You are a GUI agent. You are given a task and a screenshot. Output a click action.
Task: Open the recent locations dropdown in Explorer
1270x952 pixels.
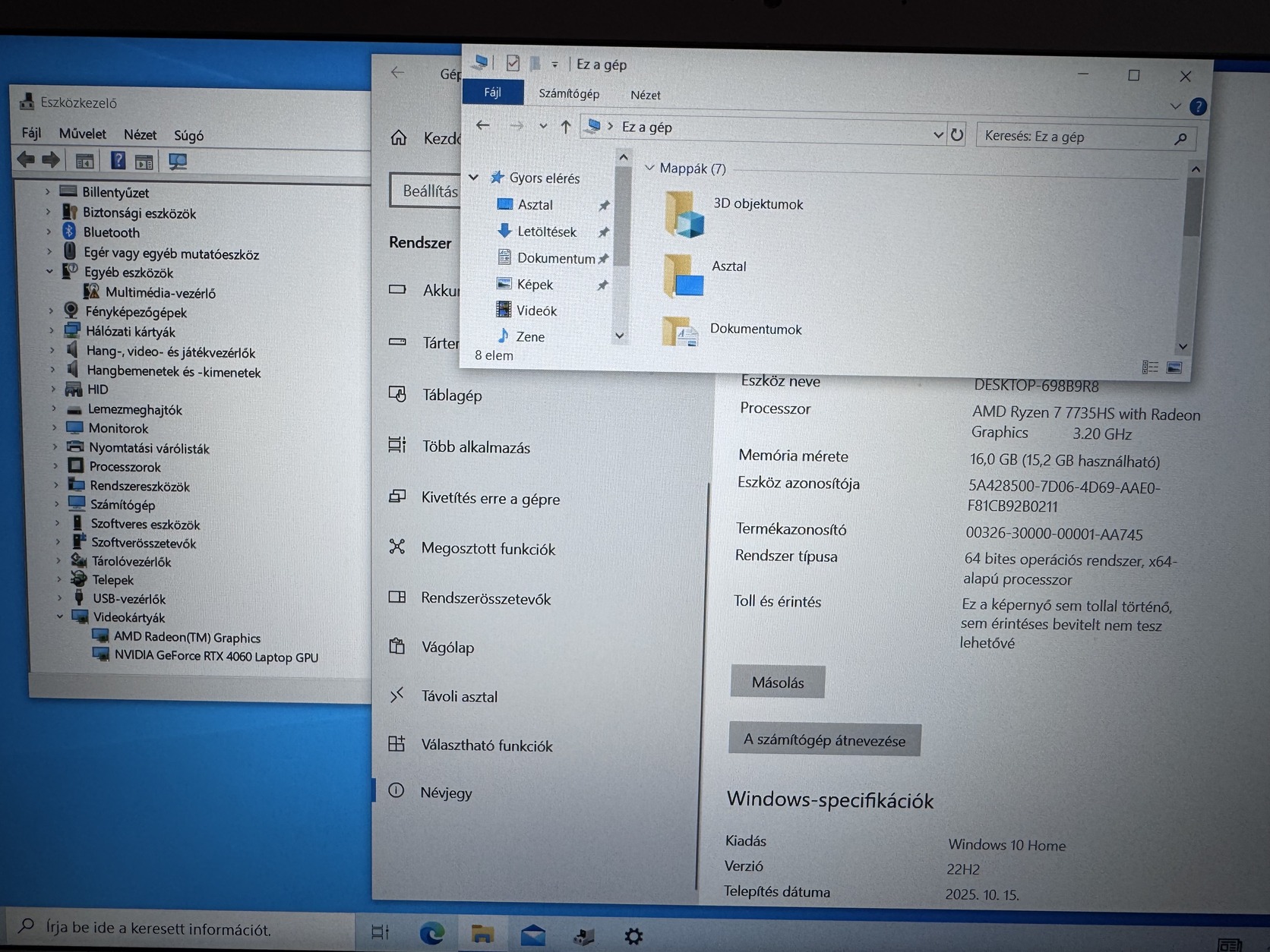(x=543, y=126)
